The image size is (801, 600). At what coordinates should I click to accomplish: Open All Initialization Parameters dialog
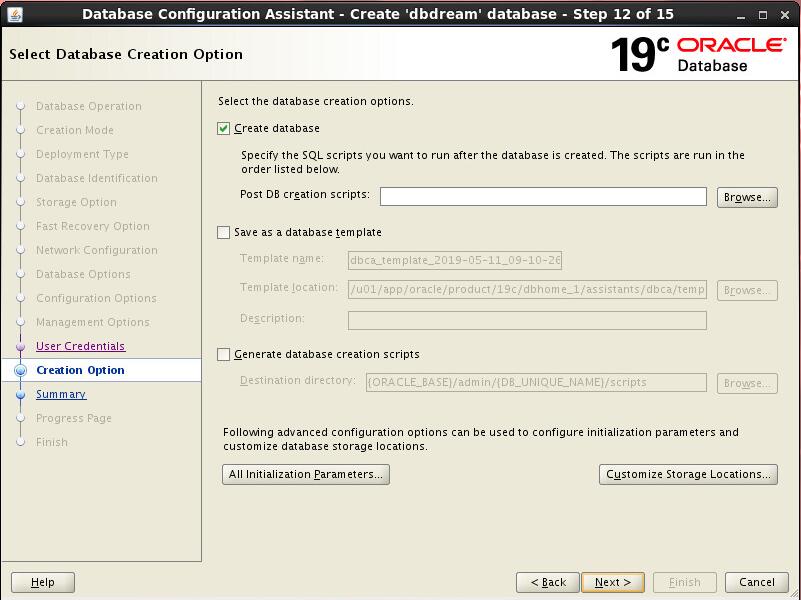(x=305, y=475)
